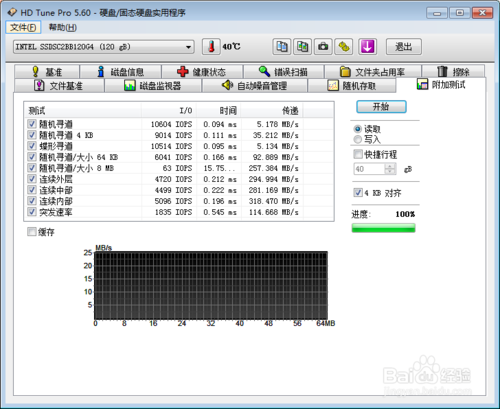Click the thermometer temperature icon
This screenshot has width=500, height=409.
tap(211, 46)
